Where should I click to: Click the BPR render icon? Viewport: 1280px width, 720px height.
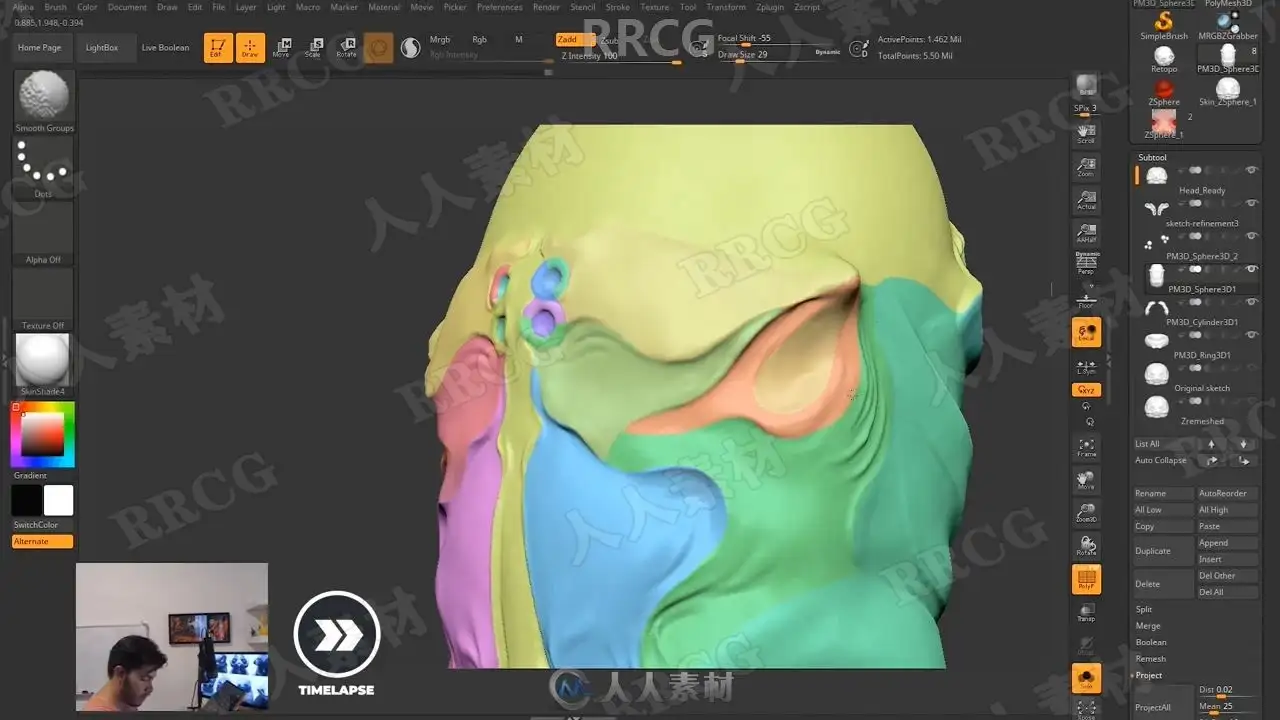pos(1086,86)
